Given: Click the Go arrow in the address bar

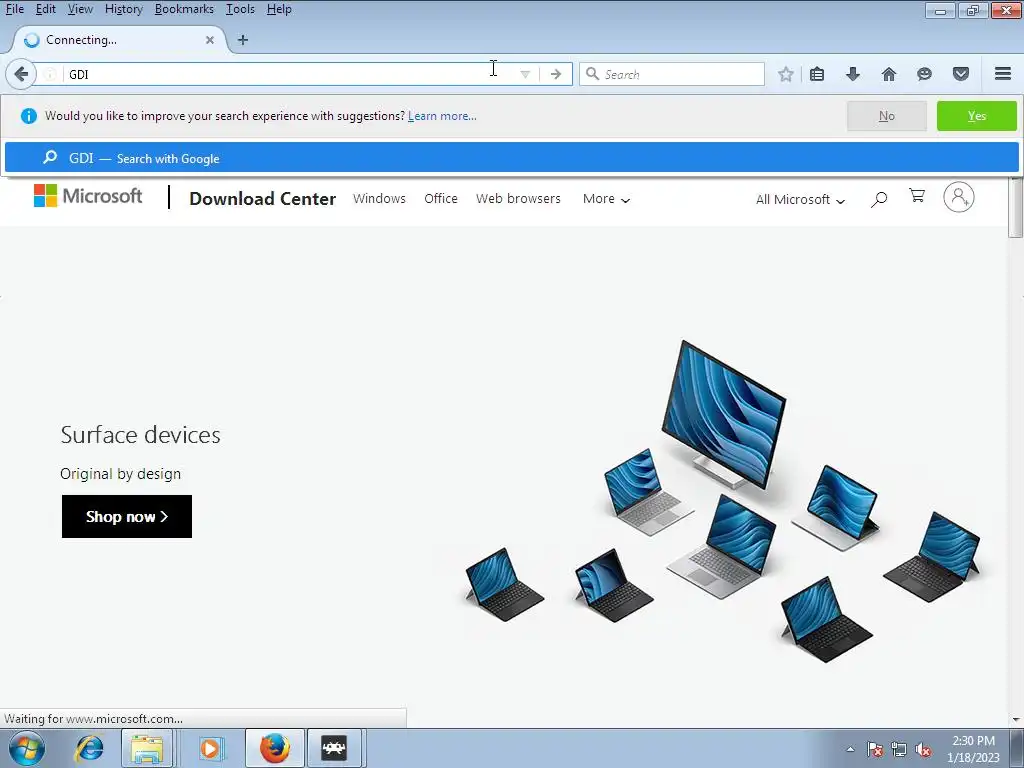Looking at the screenshot, I should click(x=556, y=74).
